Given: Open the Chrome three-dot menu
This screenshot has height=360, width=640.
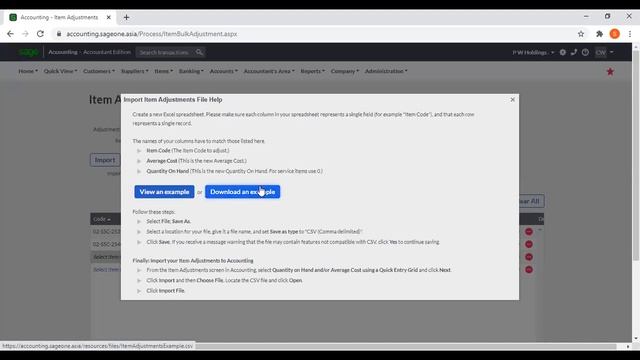Looking at the screenshot, I should click(x=630, y=34).
